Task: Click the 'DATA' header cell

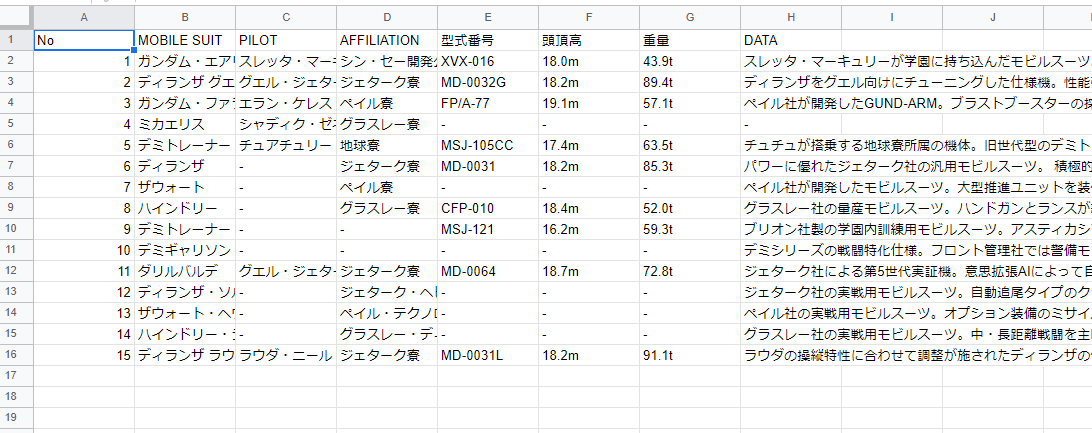Action: coord(791,40)
